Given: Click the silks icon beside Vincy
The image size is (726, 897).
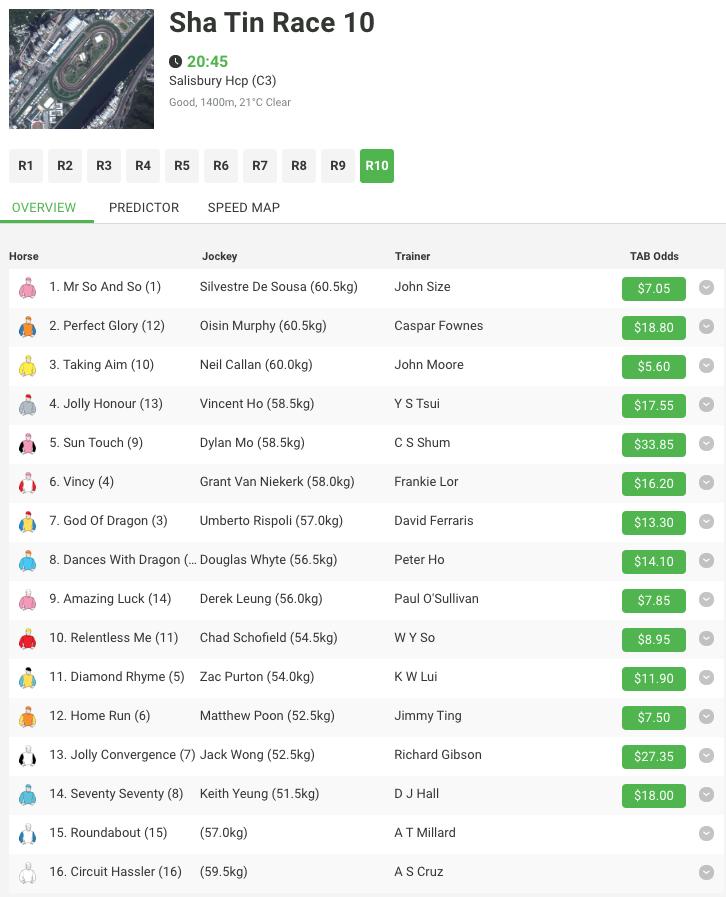Looking at the screenshot, I should [x=27, y=483].
